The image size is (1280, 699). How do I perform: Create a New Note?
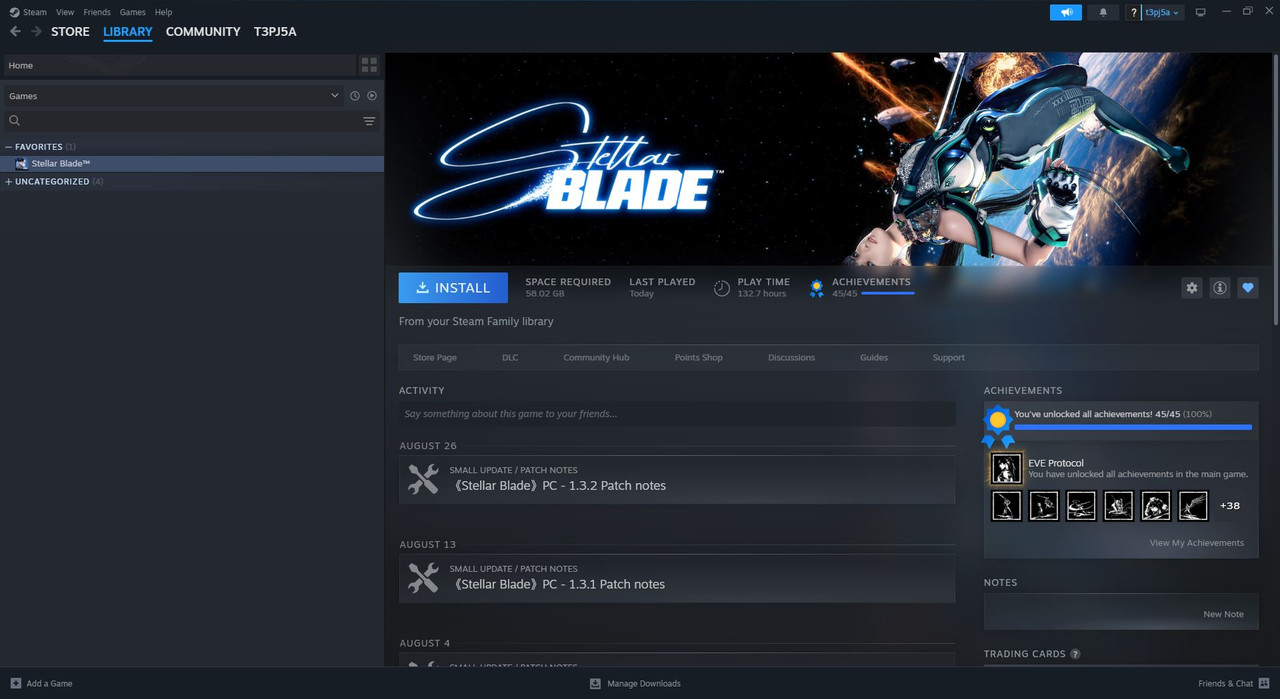tap(1223, 614)
